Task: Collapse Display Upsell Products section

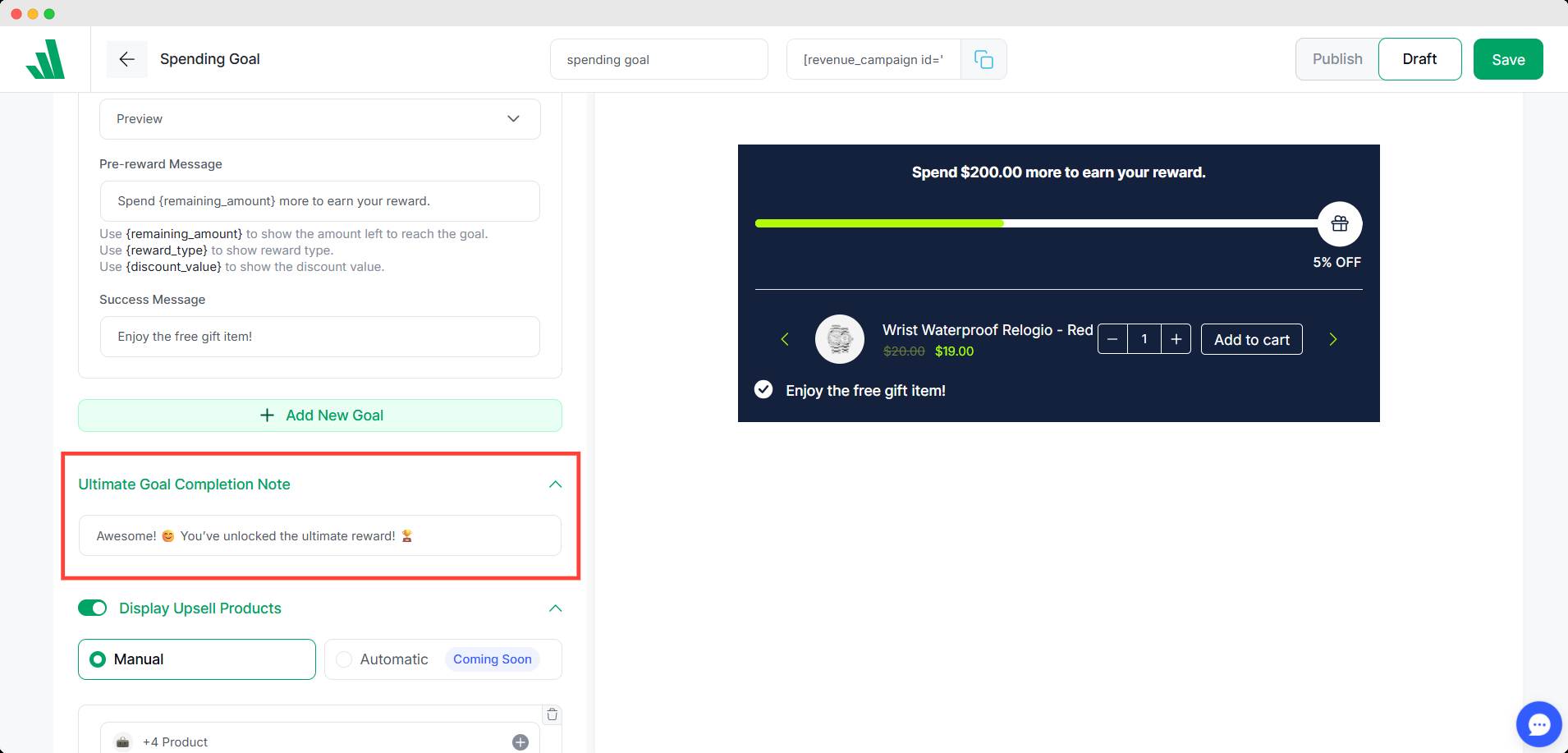Action: (555, 608)
